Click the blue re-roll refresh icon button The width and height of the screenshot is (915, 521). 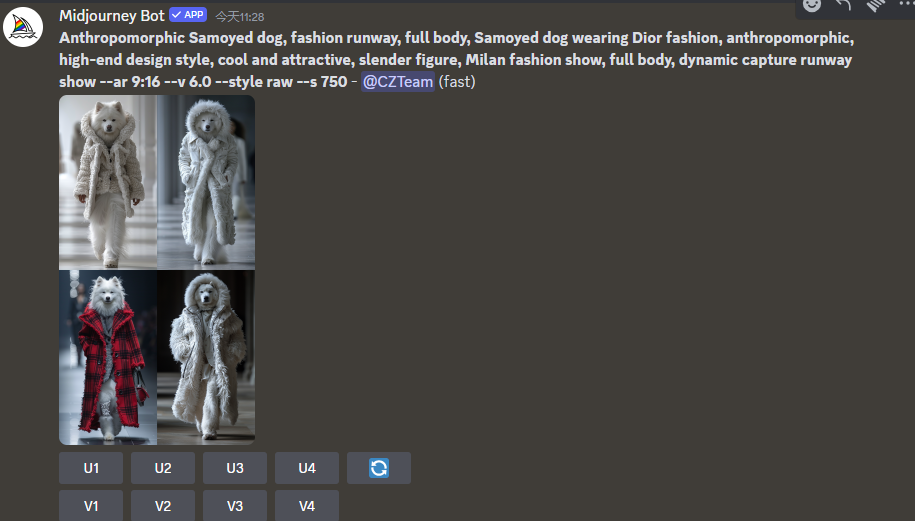coord(379,468)
